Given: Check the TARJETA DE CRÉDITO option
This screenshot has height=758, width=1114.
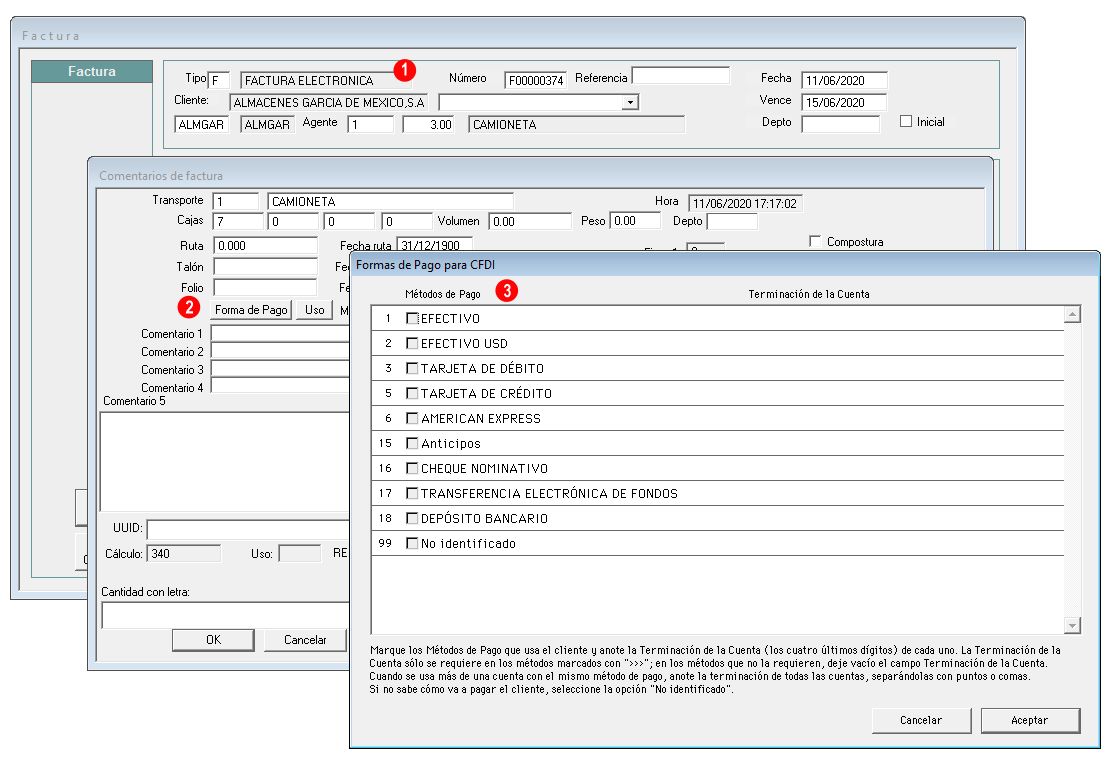Looking at the screenshot, I should pyautogui.click(x=412, y=393).
